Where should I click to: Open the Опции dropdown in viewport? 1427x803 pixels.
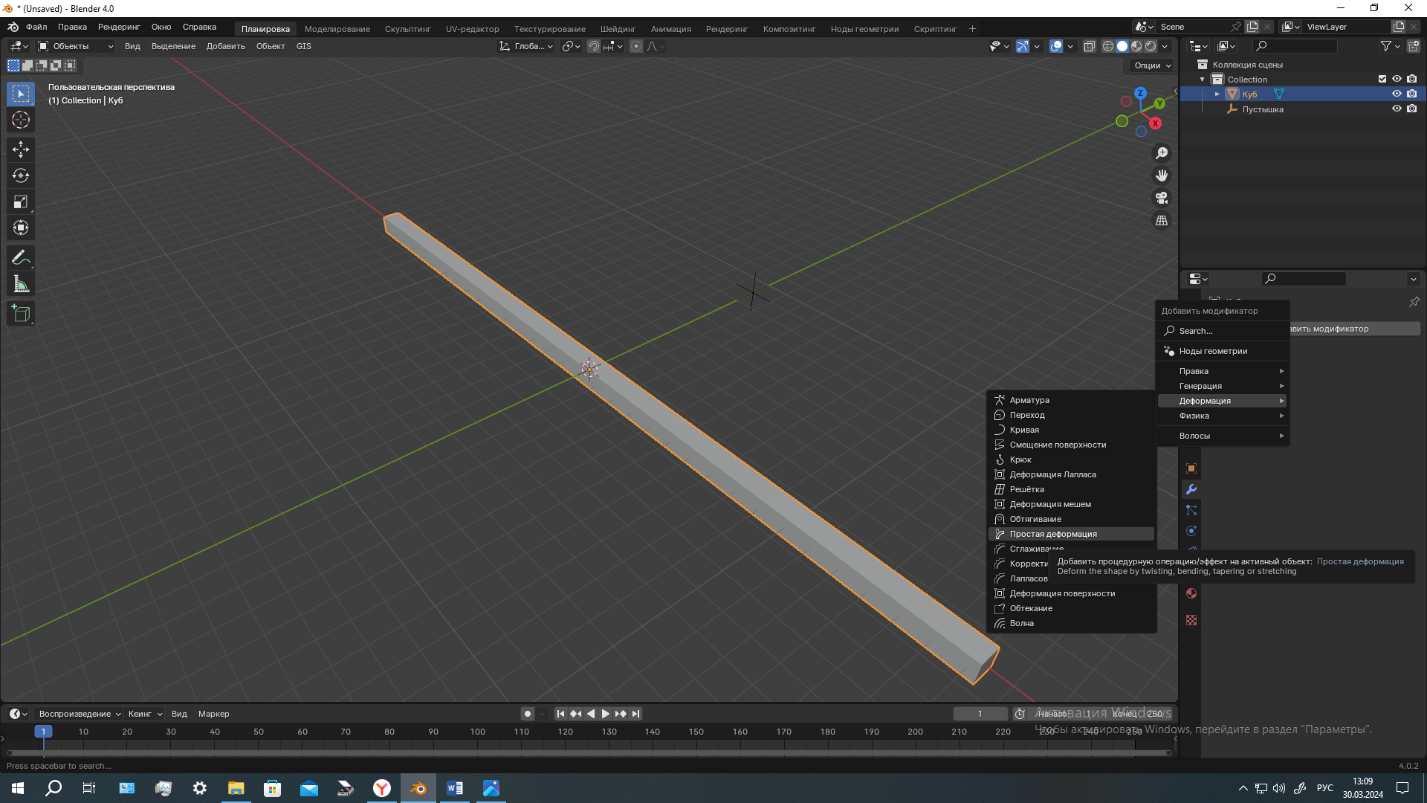pos(1152,65)
